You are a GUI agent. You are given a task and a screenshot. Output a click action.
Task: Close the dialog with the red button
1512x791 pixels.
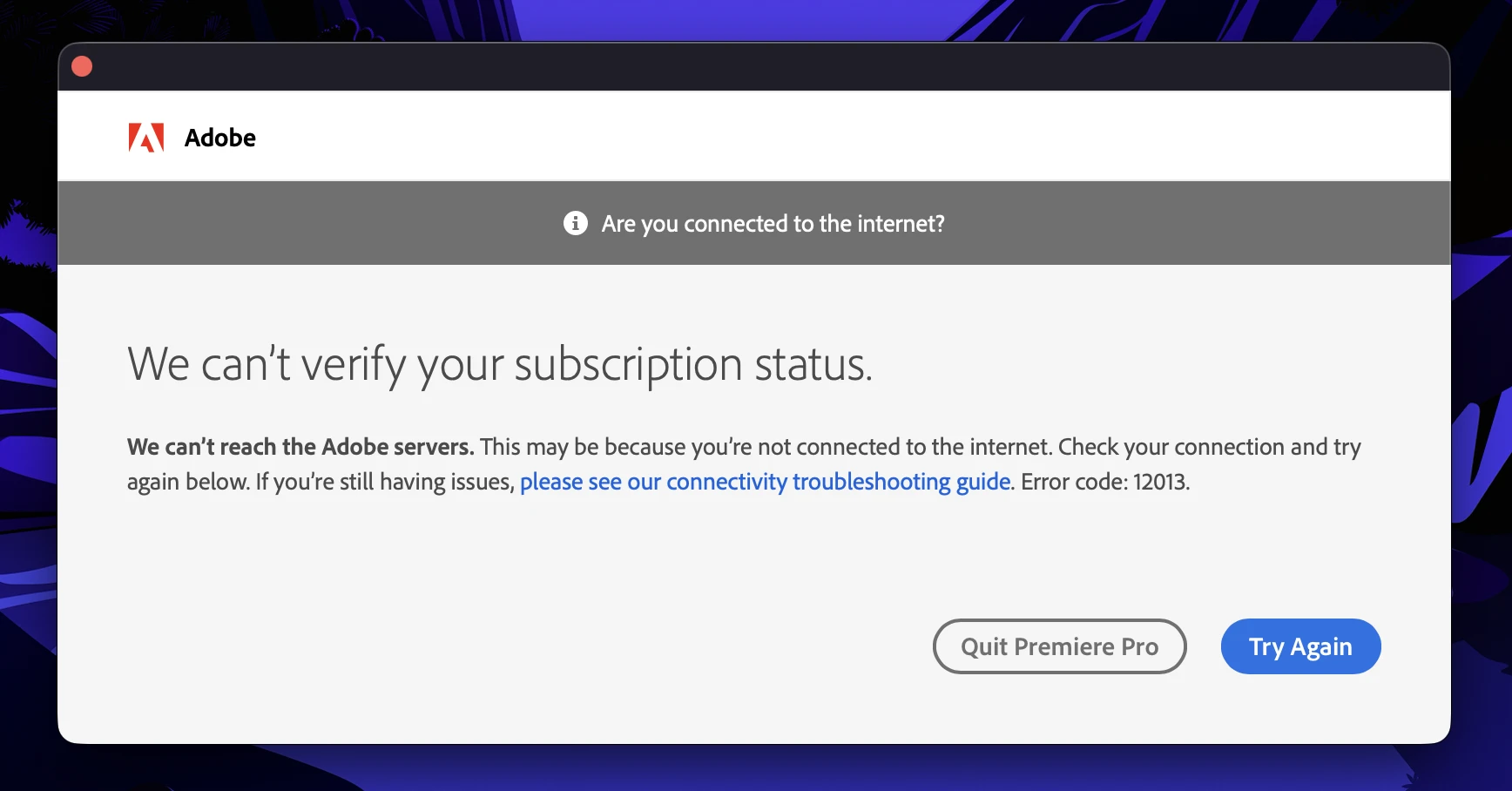(82, 66)
